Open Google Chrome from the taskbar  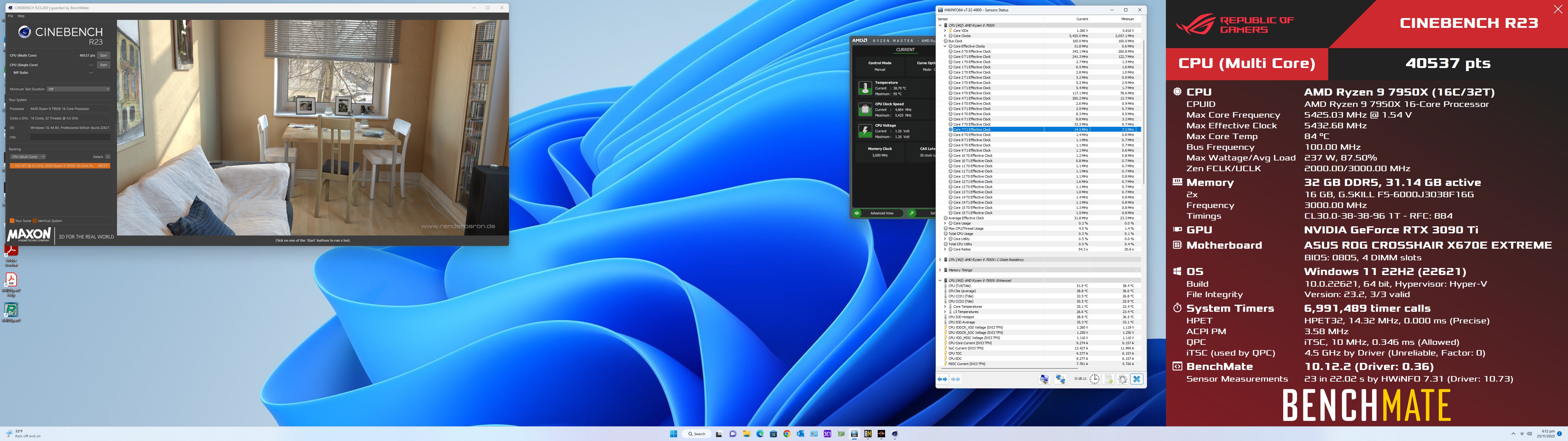coord(786,434)
